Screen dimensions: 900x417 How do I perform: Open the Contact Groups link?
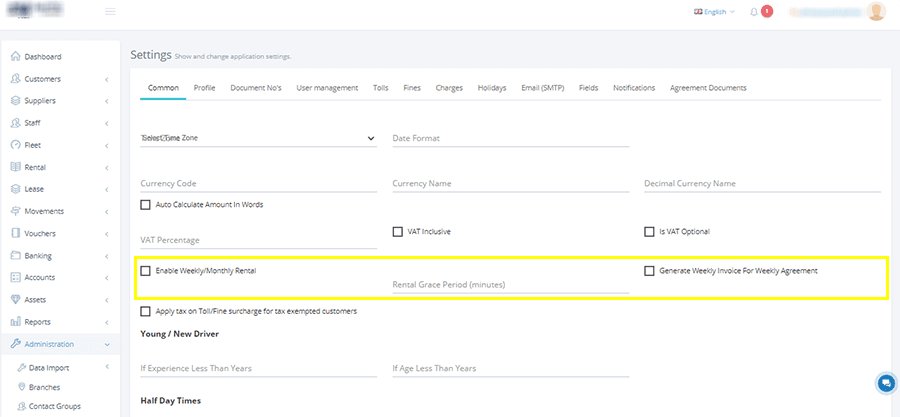(x=55, y=406)
